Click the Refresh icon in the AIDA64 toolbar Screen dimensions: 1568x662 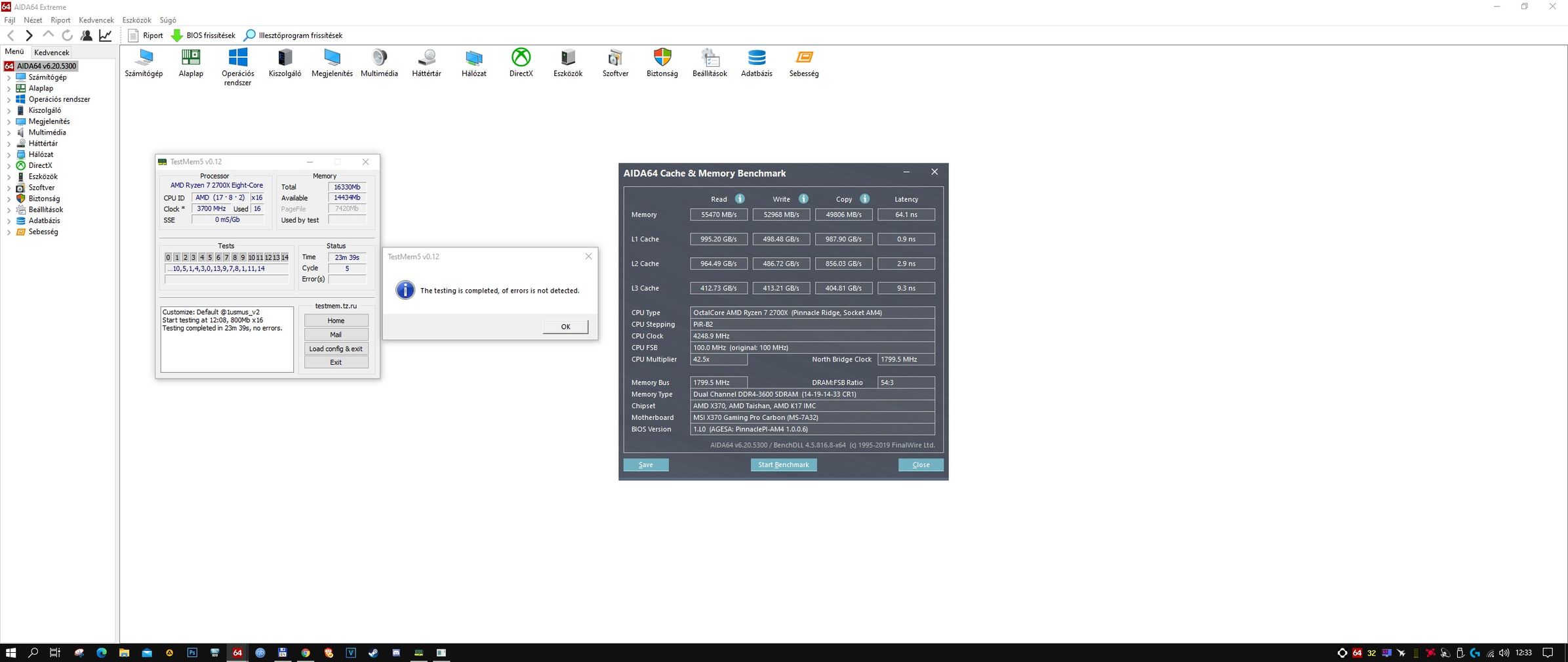tap(67, 35)
